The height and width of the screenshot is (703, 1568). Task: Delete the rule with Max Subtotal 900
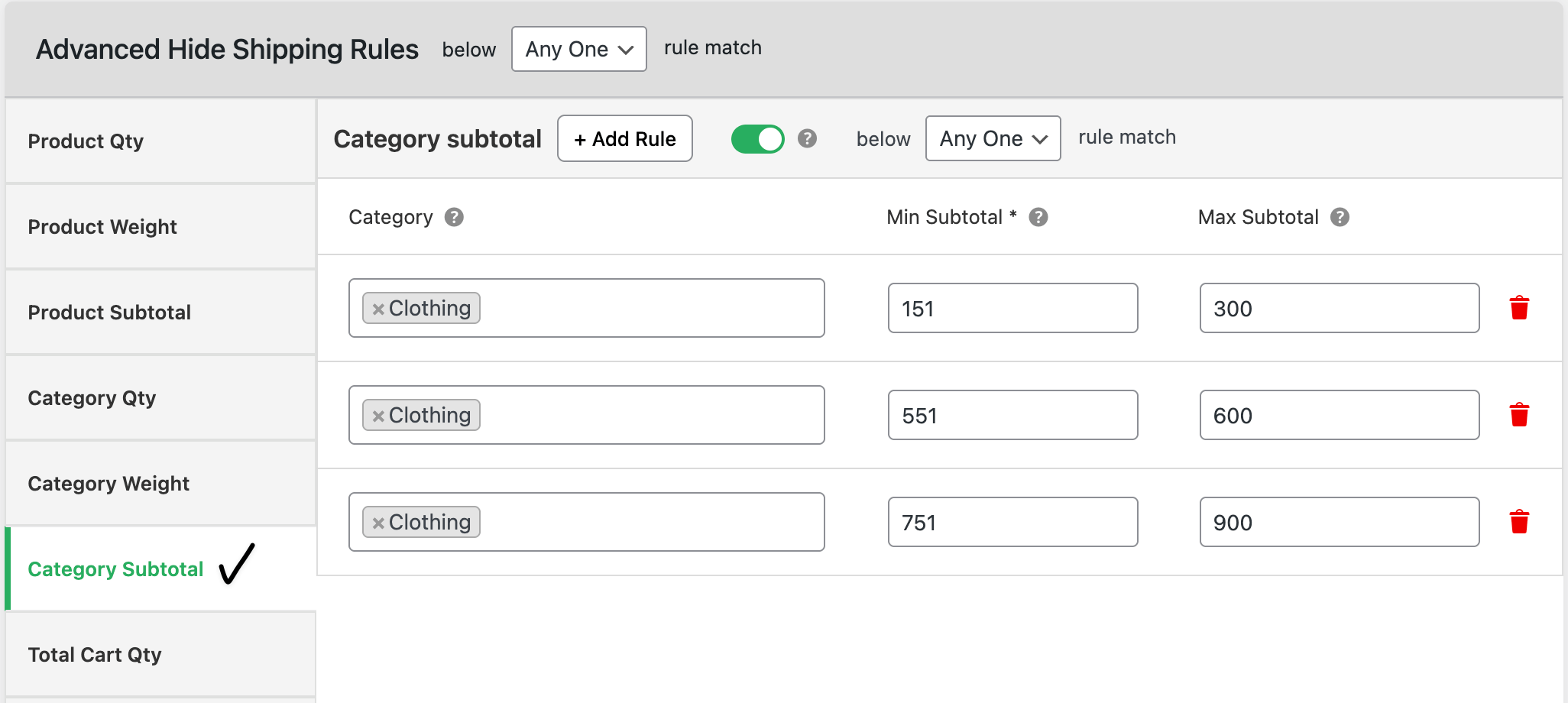point(1520,522)
